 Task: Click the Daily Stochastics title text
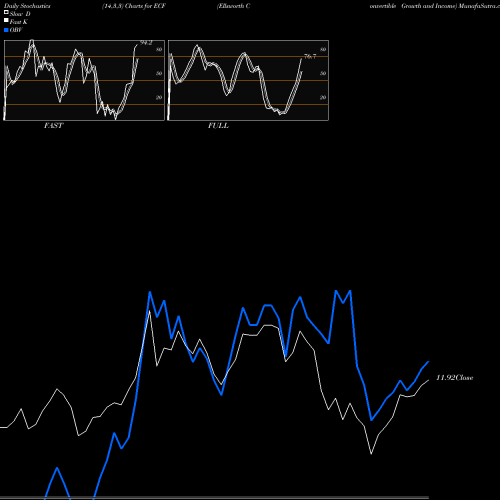(x=27, y=6)
